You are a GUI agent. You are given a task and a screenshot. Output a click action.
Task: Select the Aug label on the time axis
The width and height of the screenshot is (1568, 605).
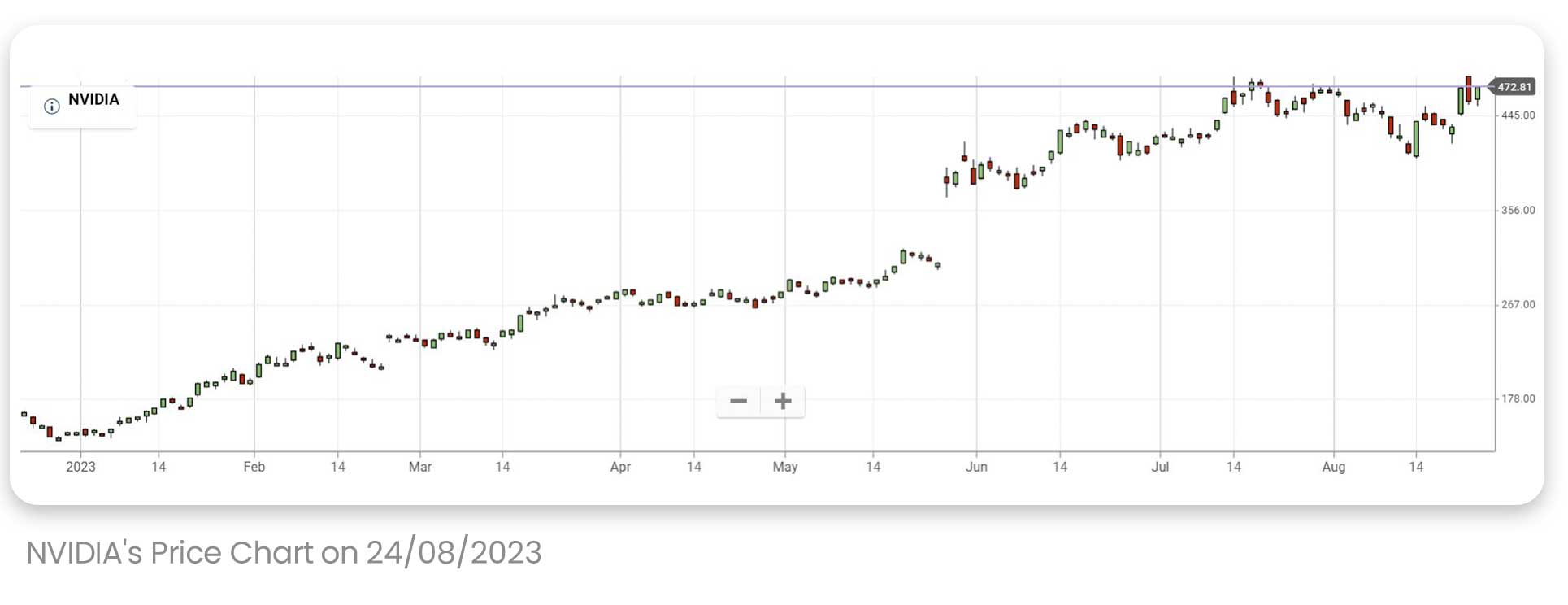point(1336,467)
